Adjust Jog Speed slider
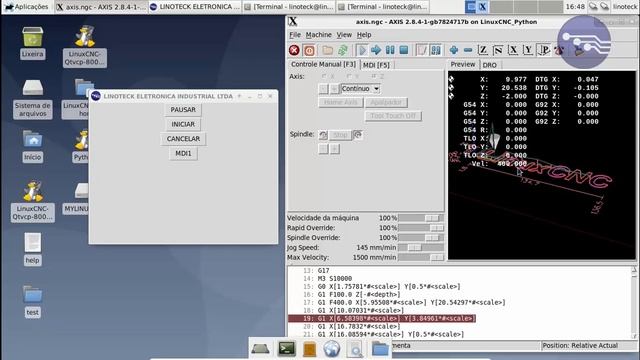Viewport: 640px width, 360px height. [421, 247]
